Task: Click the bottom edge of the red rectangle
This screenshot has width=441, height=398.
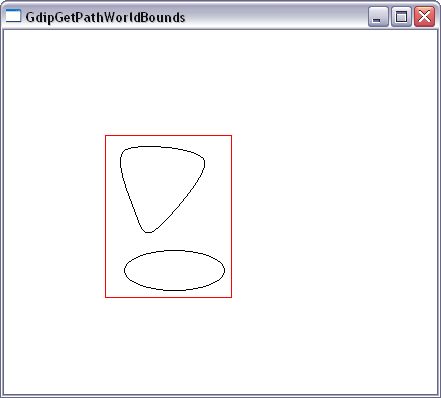Action: 168,297
